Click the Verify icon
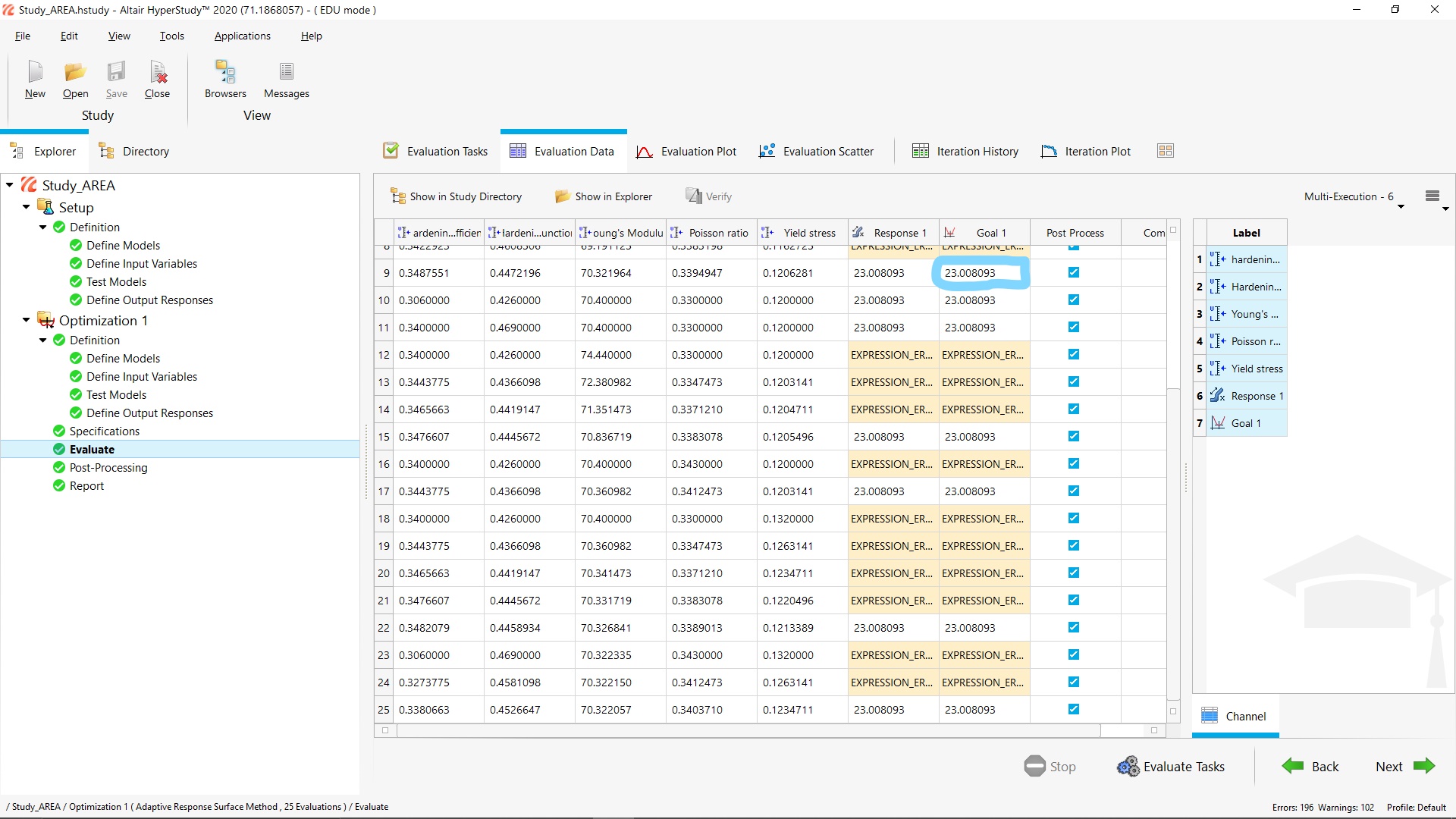Screen dimensions: 1456x819 coord(693,196)
